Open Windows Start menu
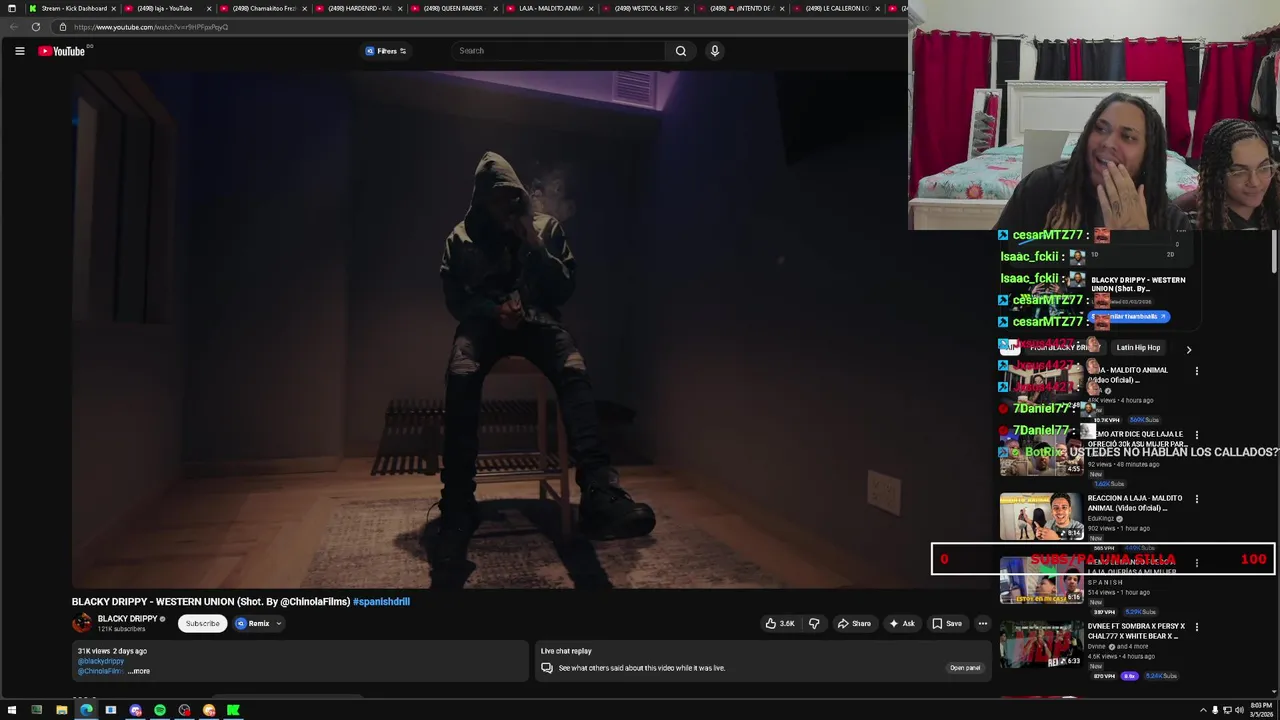This screenshot has height=720, width=1280. coord(12,710)
